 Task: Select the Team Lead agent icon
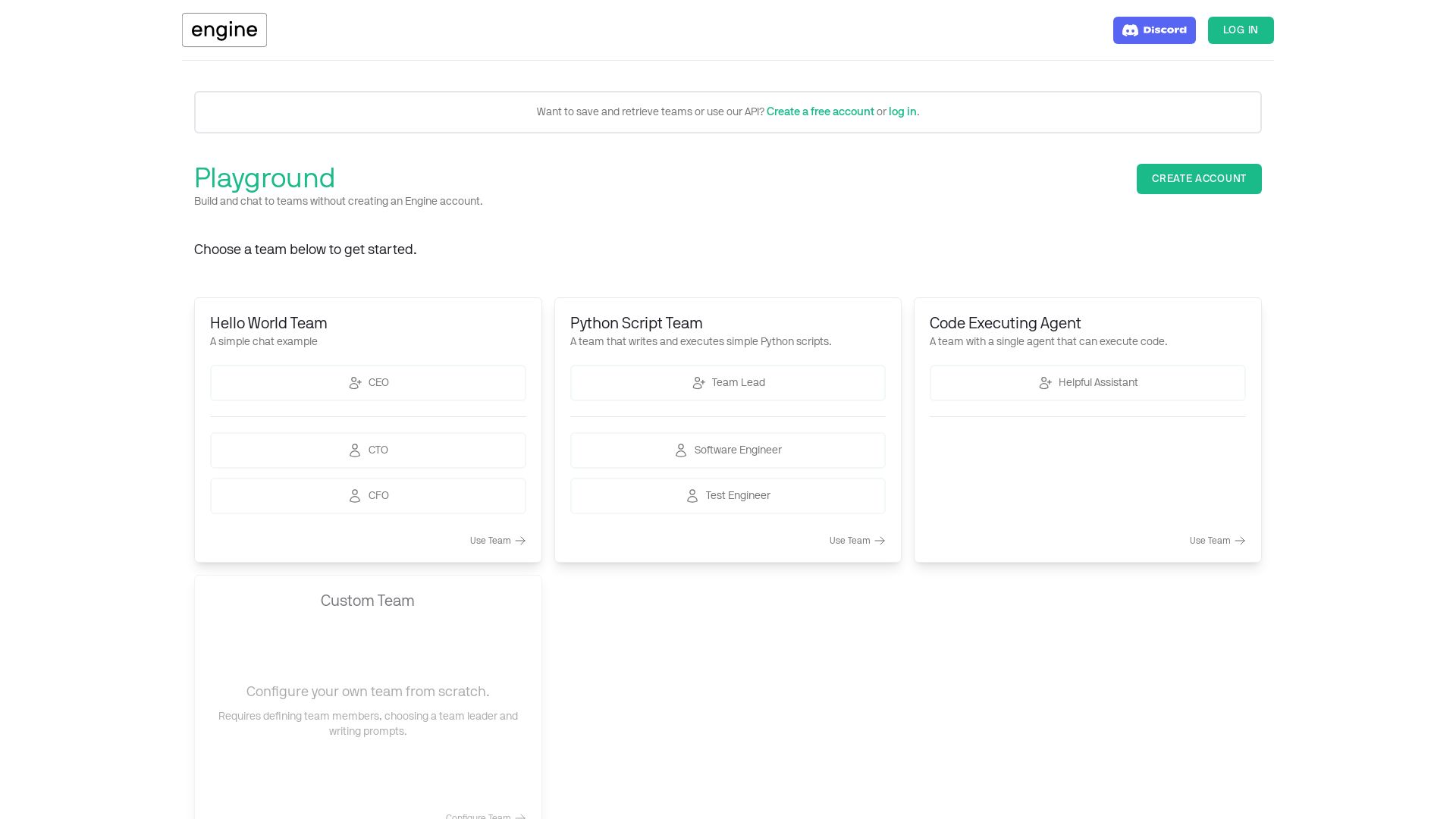coord(698,383)
